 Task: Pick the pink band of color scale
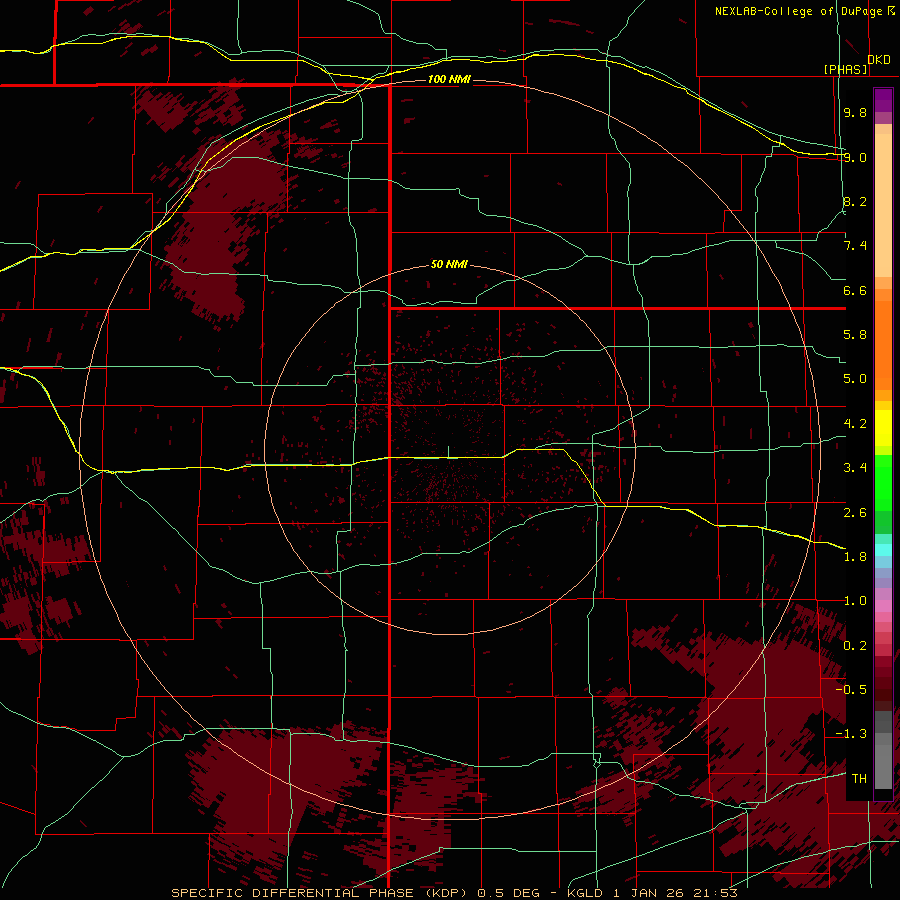883,606
